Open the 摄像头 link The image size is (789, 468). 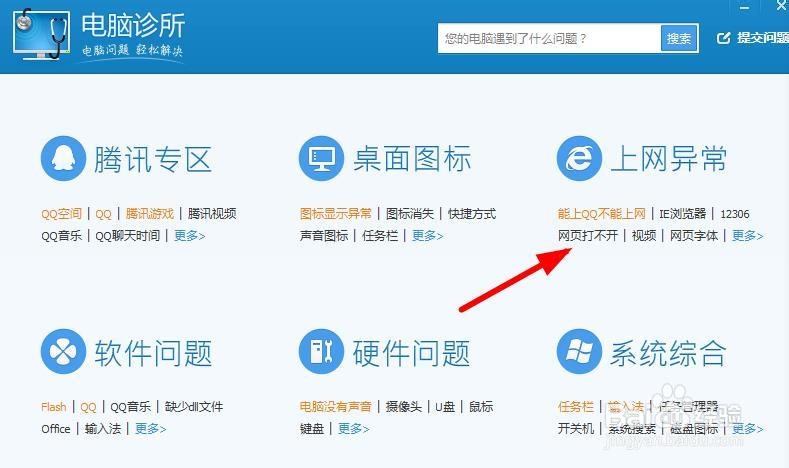pyautogui.click(x=404, y=407)
